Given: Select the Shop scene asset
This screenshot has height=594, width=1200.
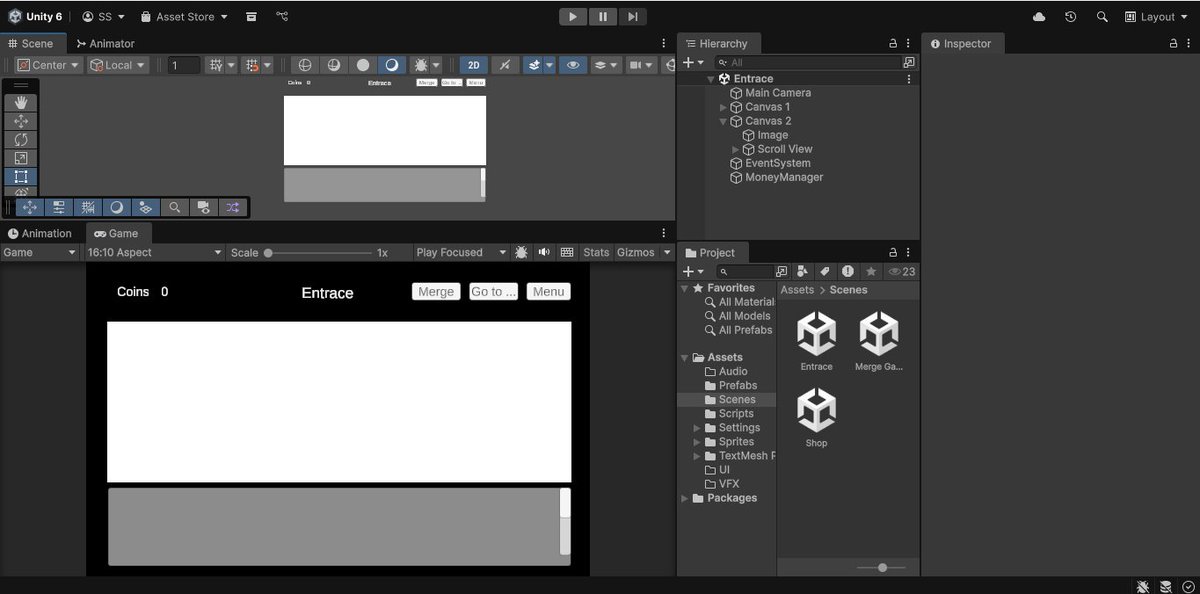Looking at the screenshot, I should 816,418.
